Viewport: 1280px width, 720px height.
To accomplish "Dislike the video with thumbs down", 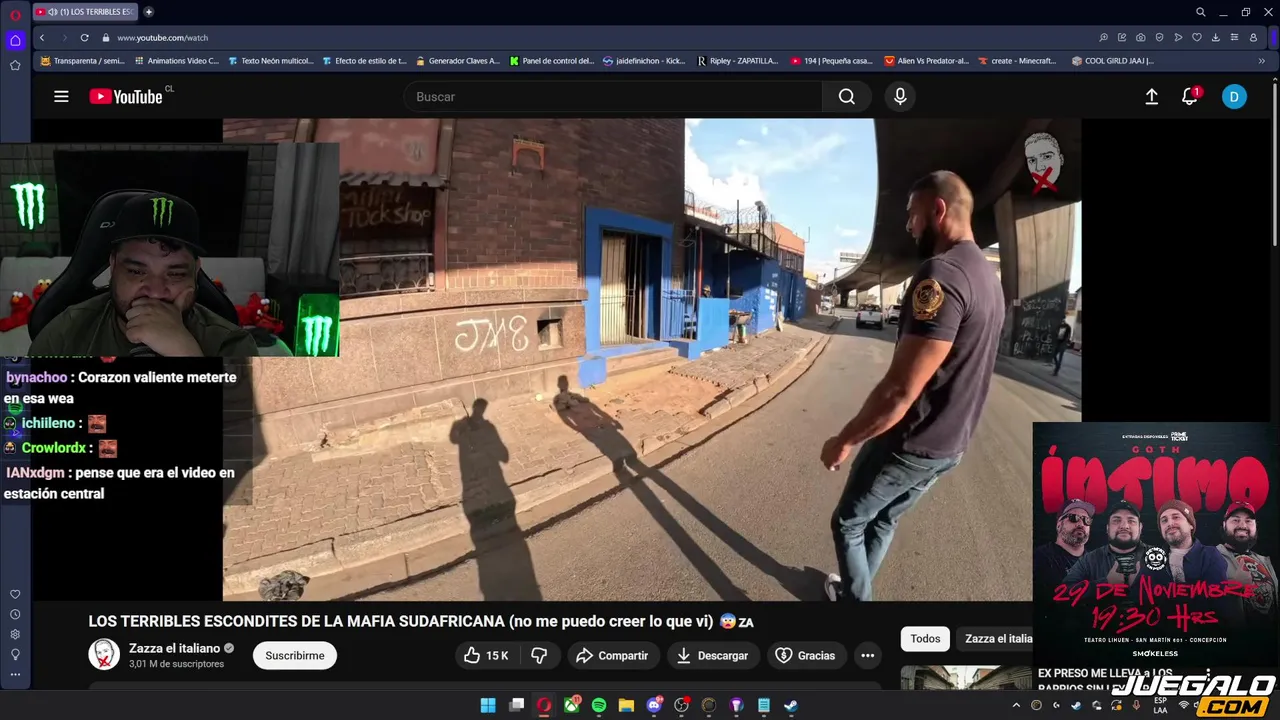I will (539, 656).
